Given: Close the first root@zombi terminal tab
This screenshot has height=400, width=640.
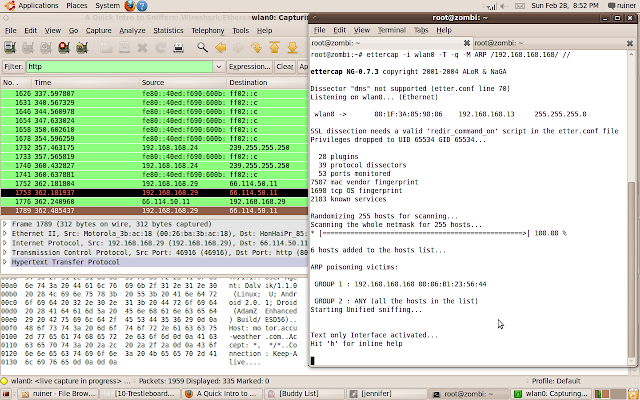Looking at the screenshot, I should click(467, 43).
